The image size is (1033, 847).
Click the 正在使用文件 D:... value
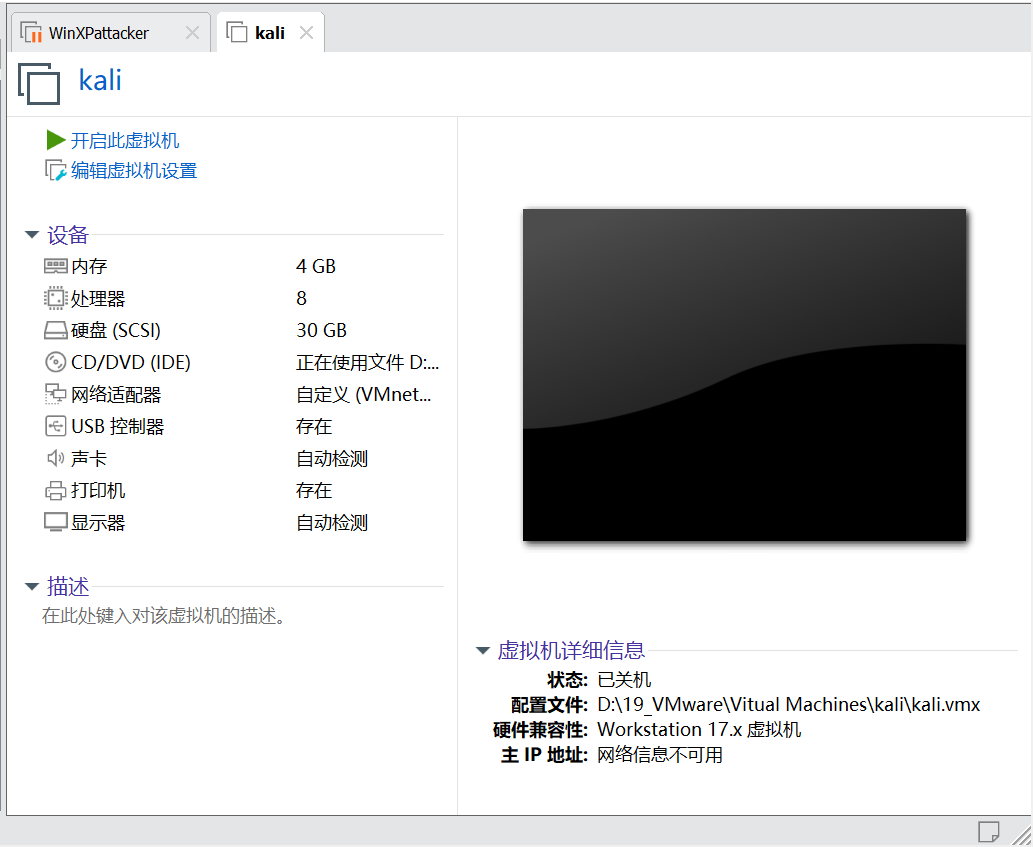coord(368,362)
